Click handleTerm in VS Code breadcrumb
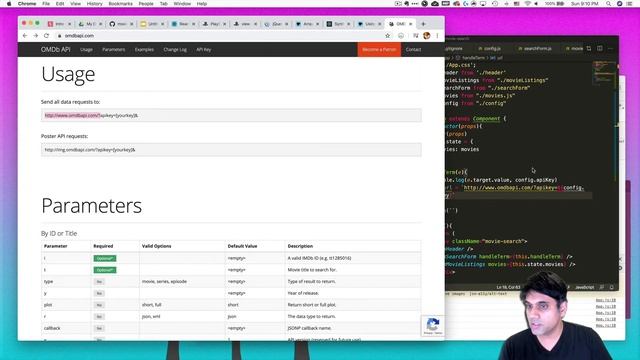Viewport: 640px width, 360px height. pyautogui.click(x=473, y=58)
